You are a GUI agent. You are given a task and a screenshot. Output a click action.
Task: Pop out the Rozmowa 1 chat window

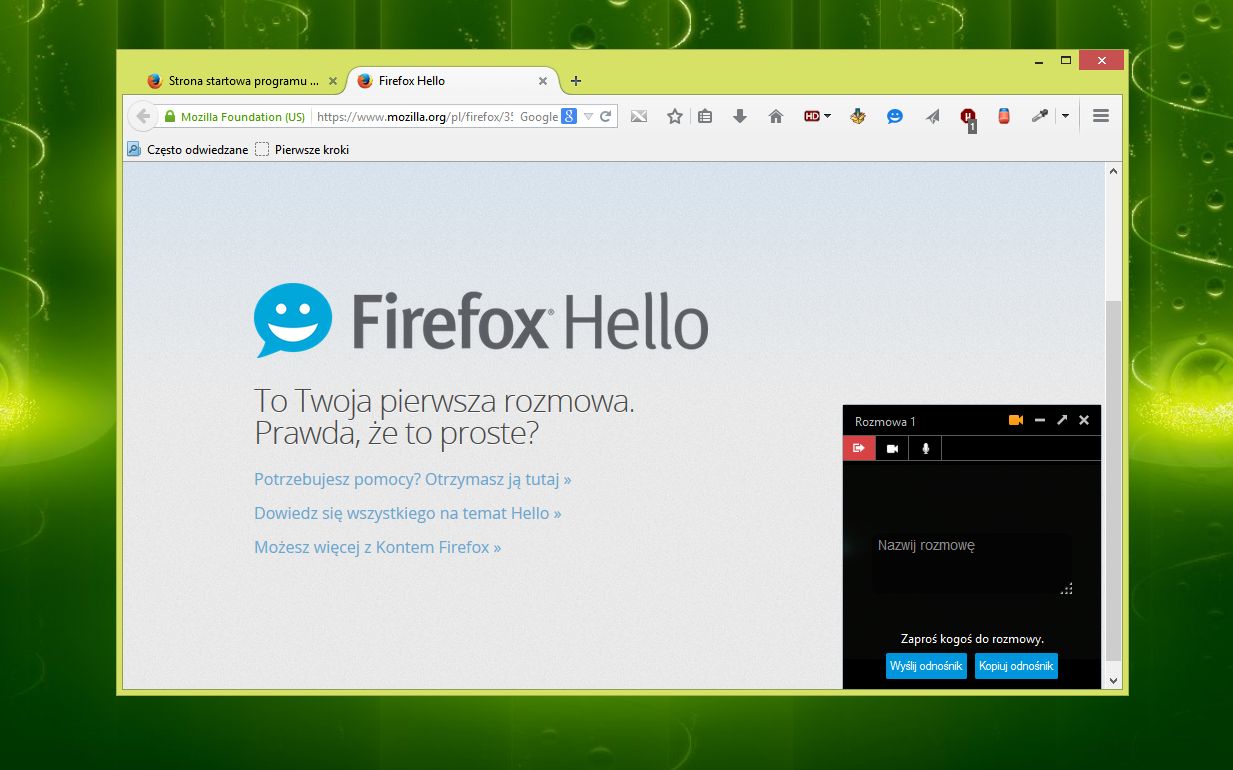(x=1062, y=420)
